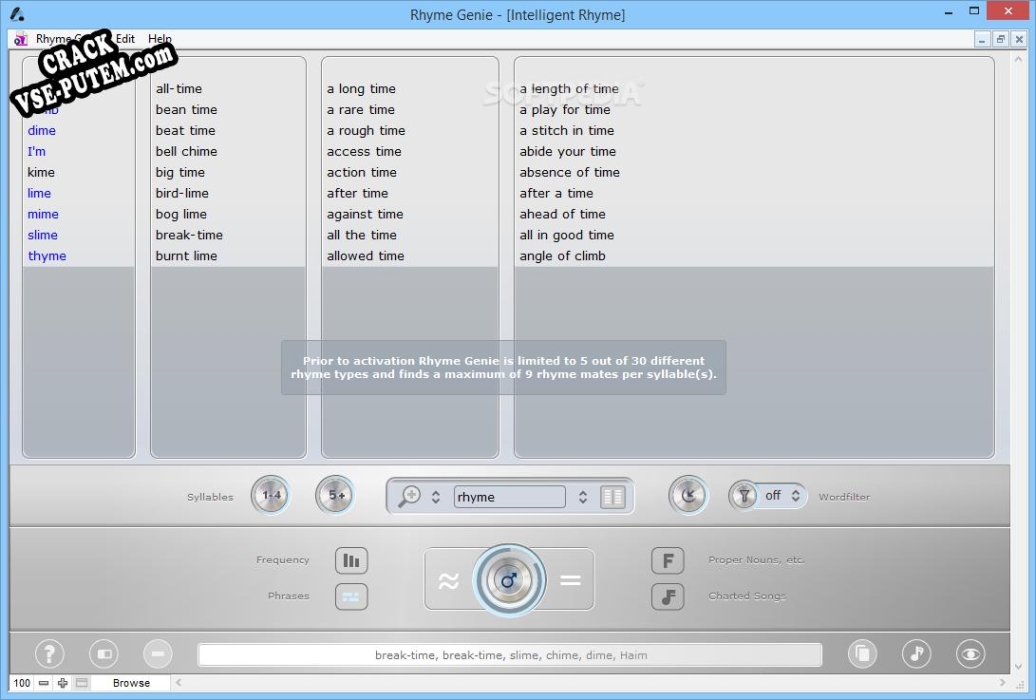Image resolution: width=1036 pixels, height=700 pixels.
Task: Click the copy pages button at bottom
Action: tap(861, 654)
